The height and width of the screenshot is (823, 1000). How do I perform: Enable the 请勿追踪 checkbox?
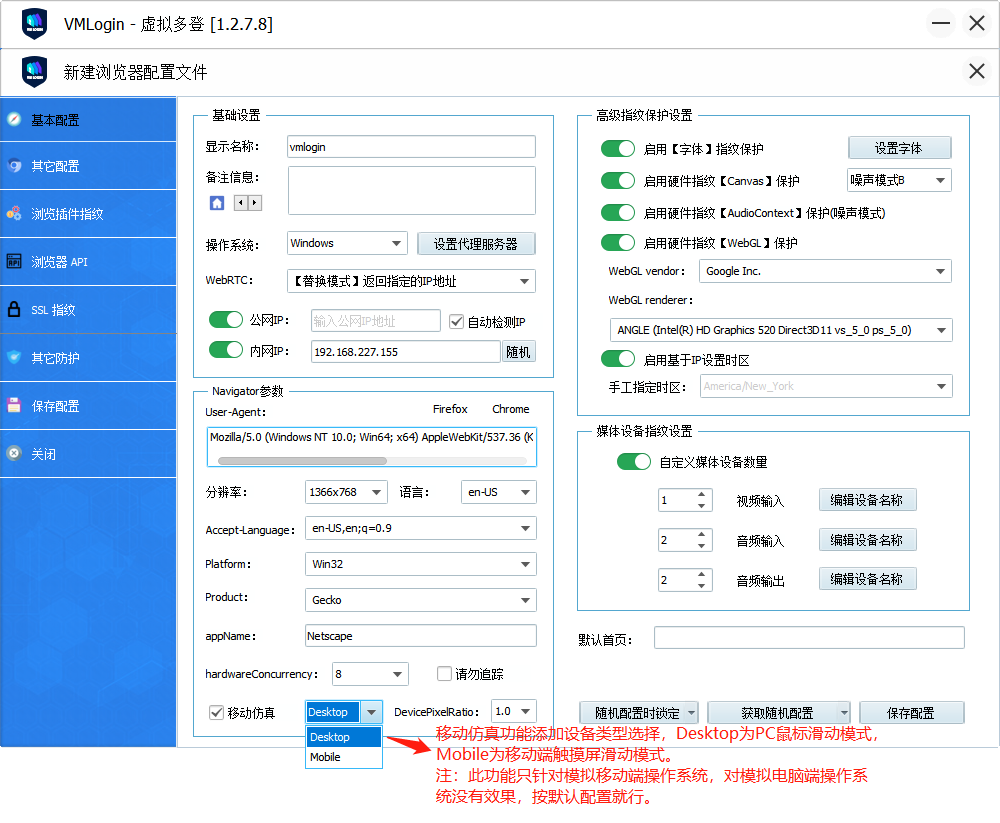coord(446,674)
